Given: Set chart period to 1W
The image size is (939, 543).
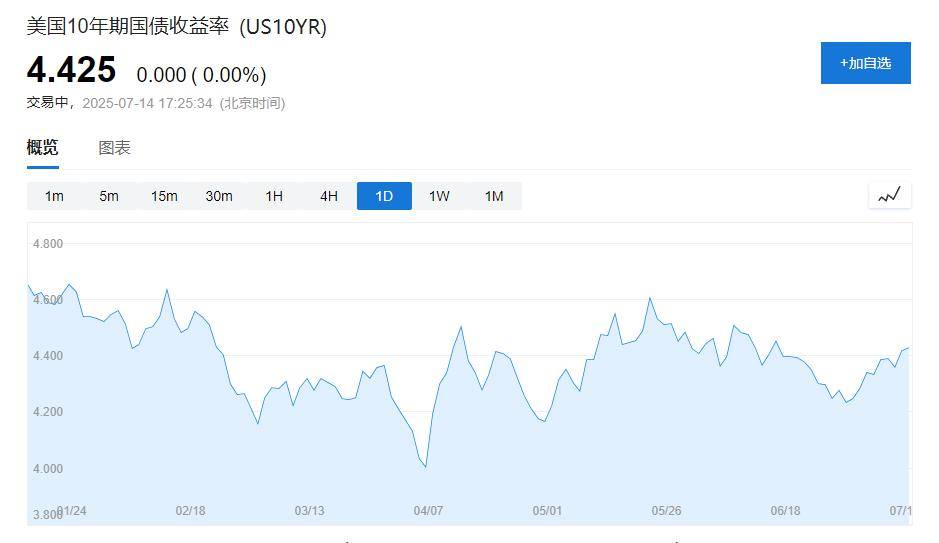Looking at the screenshot, I should tap(439, 196).
